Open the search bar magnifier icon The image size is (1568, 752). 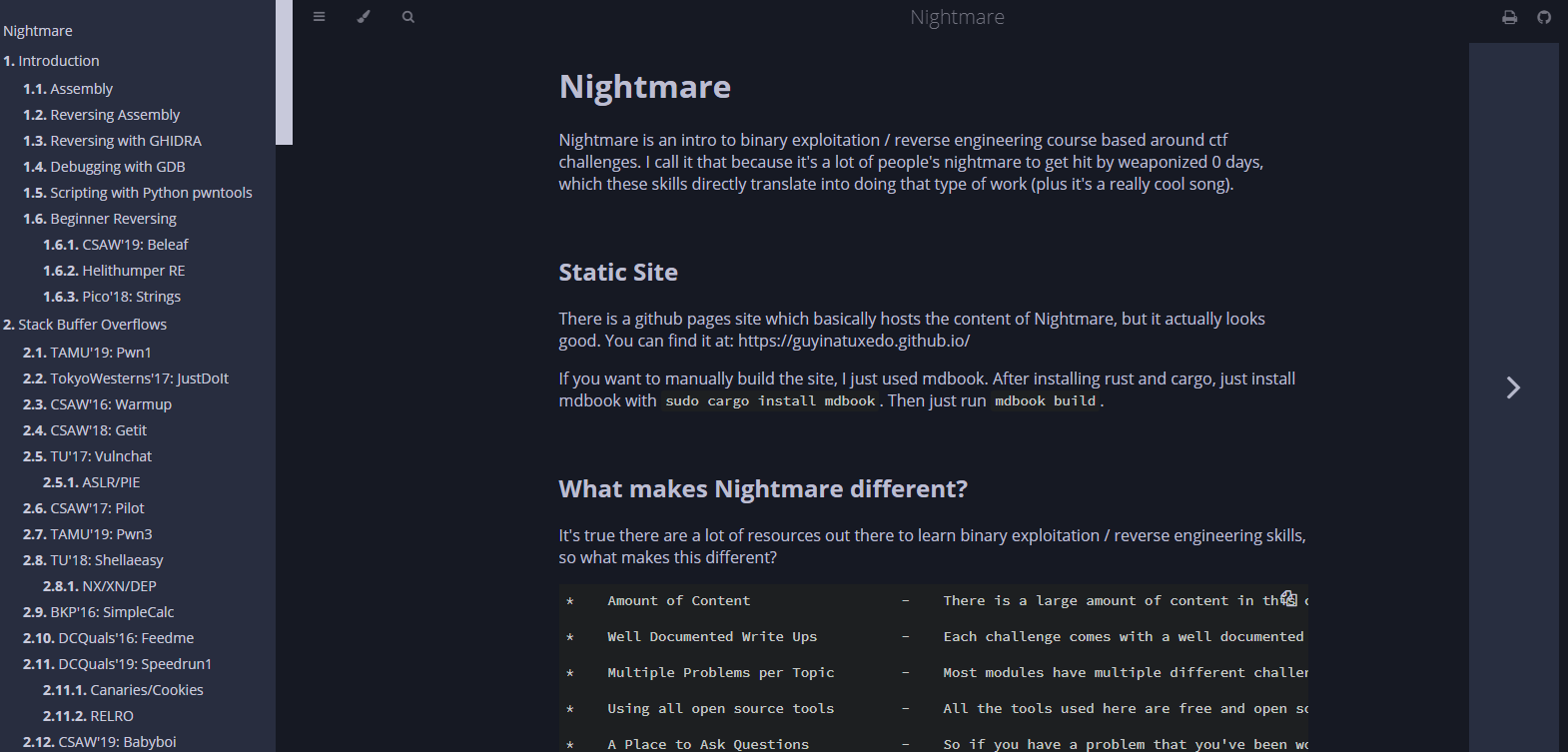point(407,17)
